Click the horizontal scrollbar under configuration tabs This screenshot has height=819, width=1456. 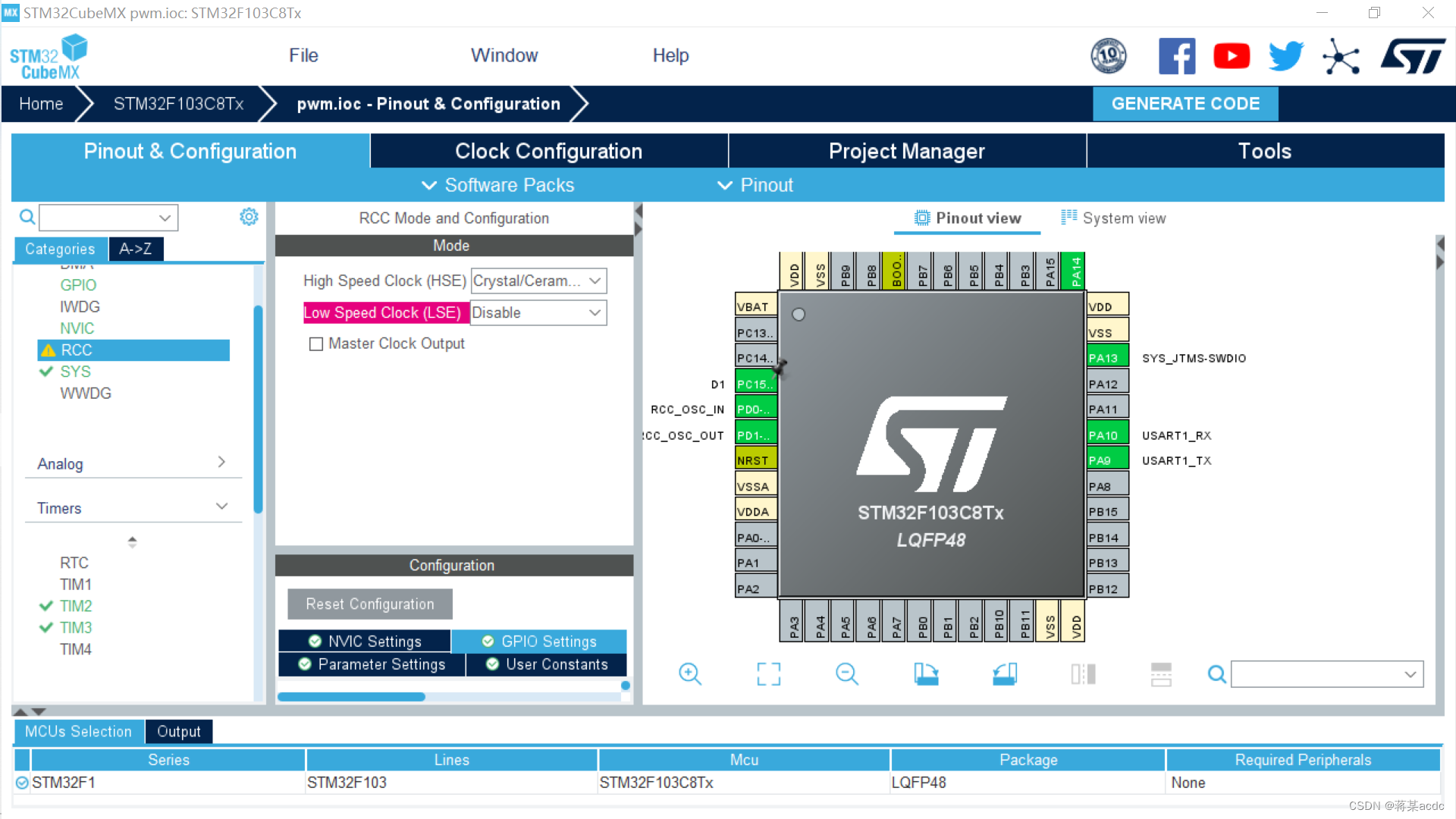[351, 697]
